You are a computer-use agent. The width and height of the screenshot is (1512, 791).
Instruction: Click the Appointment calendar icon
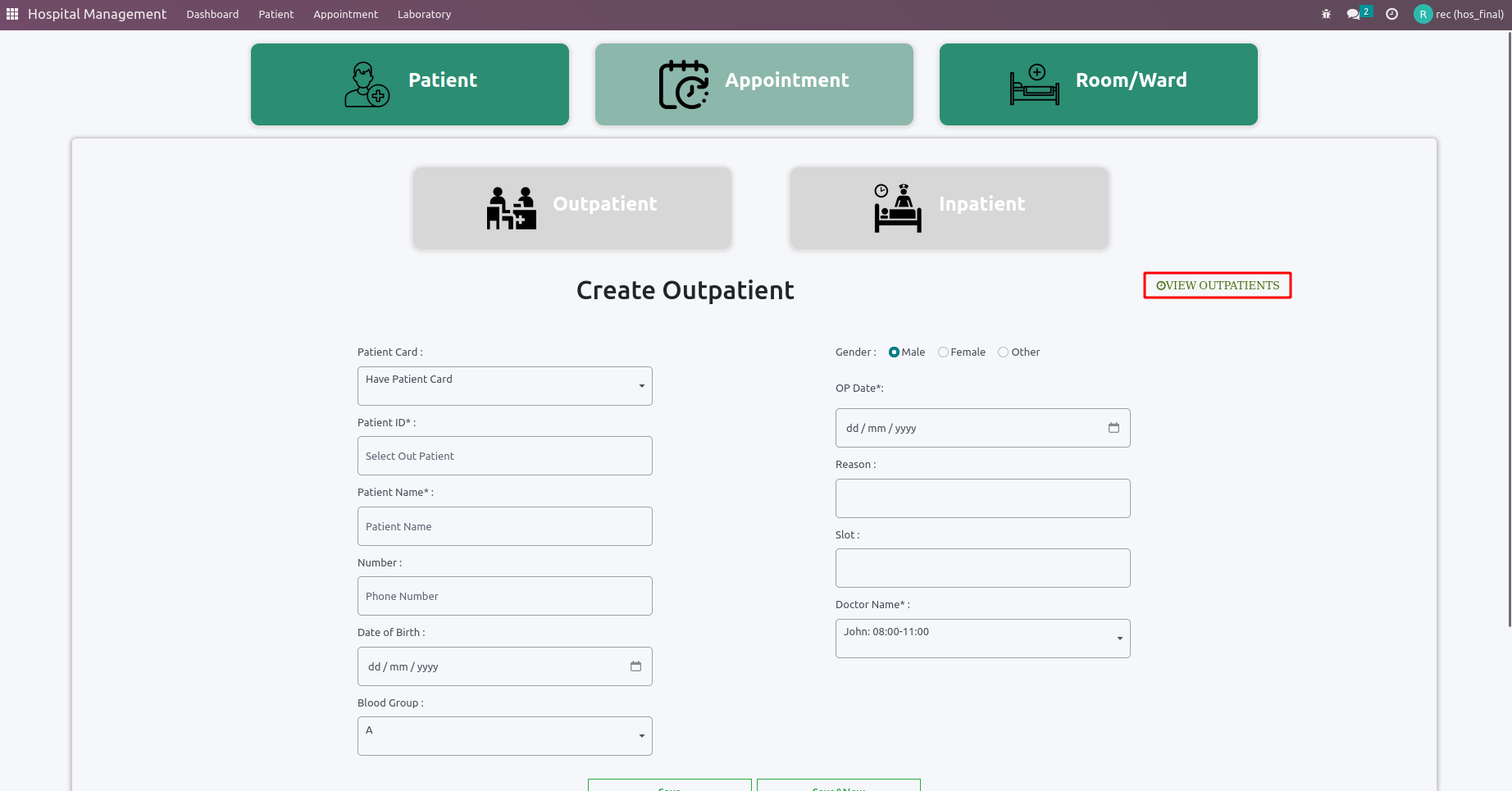[684, 84]
